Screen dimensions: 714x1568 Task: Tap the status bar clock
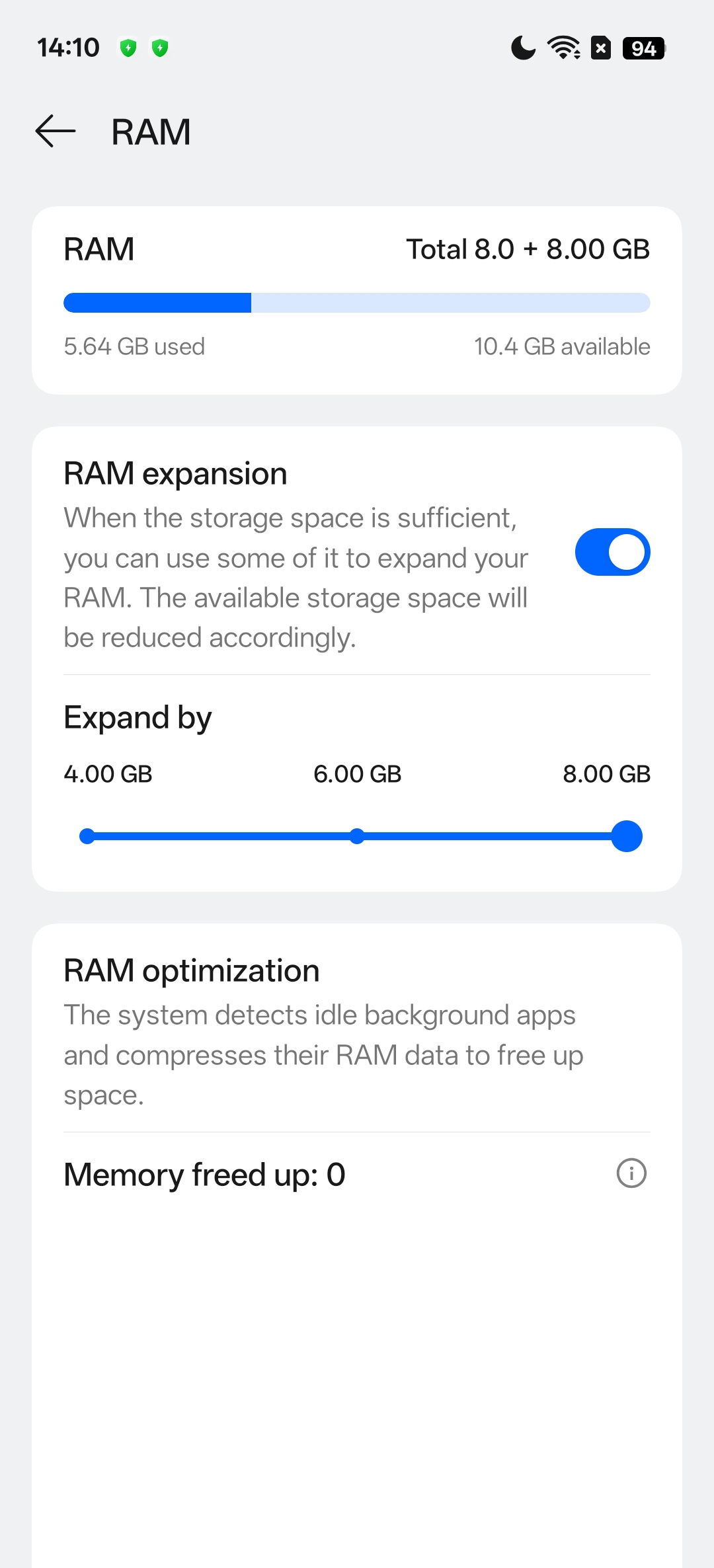[x=68, y=48]
